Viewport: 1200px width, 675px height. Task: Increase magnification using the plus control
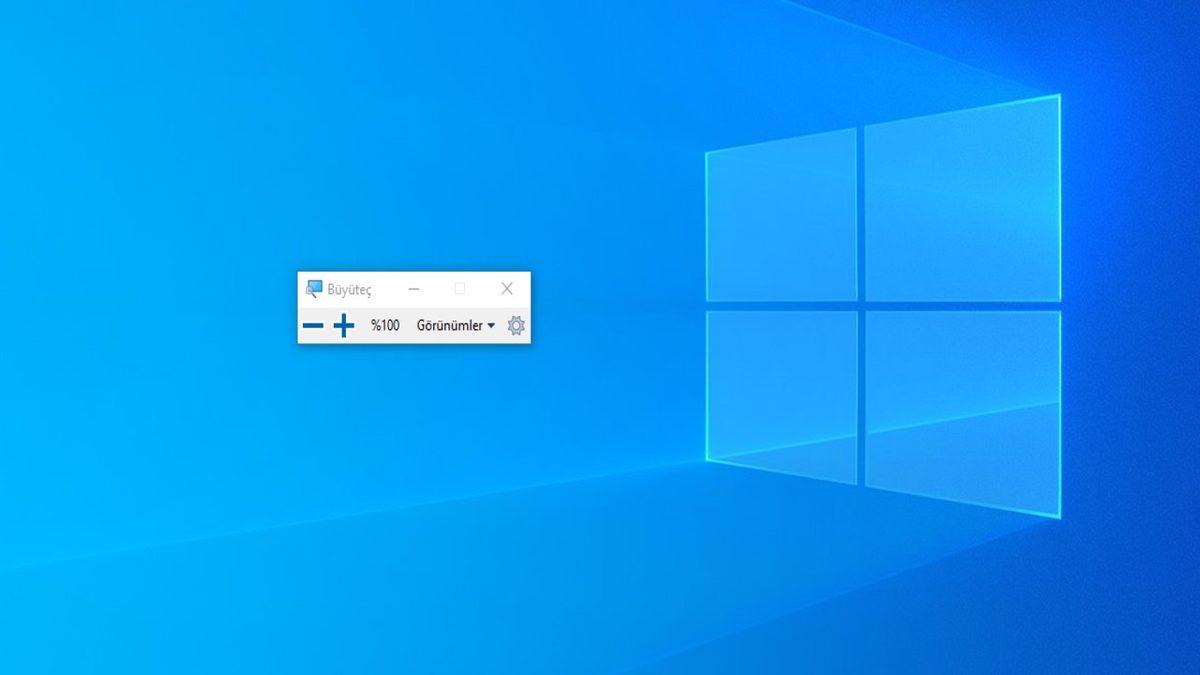tap(342, 325)
